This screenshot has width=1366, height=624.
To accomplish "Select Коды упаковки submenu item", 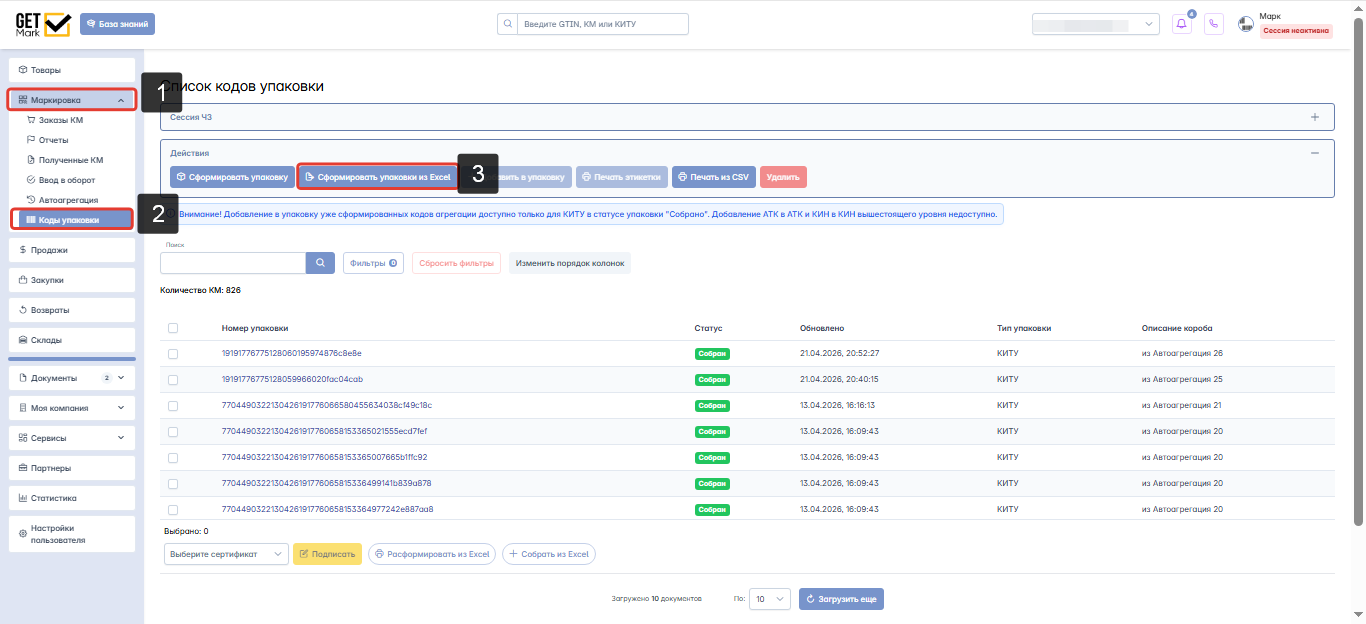I will click(x=72, y=219).
